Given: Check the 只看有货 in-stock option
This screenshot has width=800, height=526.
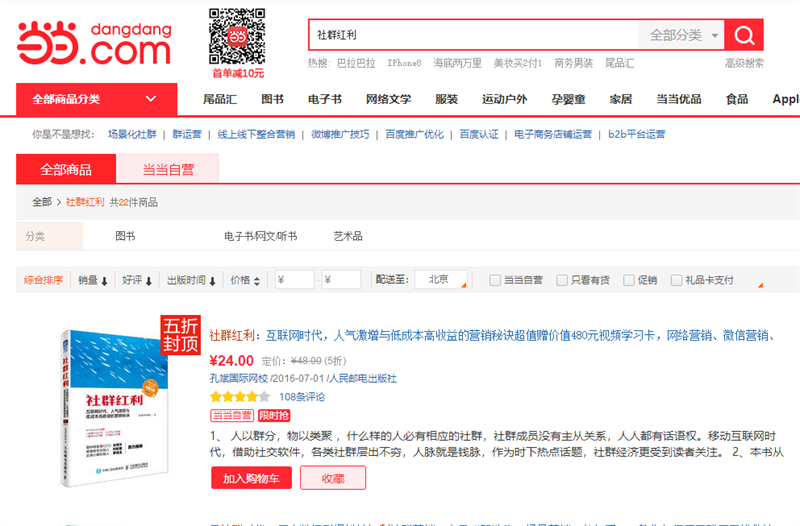Looking at the screenshot, I should pyautogui.click(x=562, y=281).
